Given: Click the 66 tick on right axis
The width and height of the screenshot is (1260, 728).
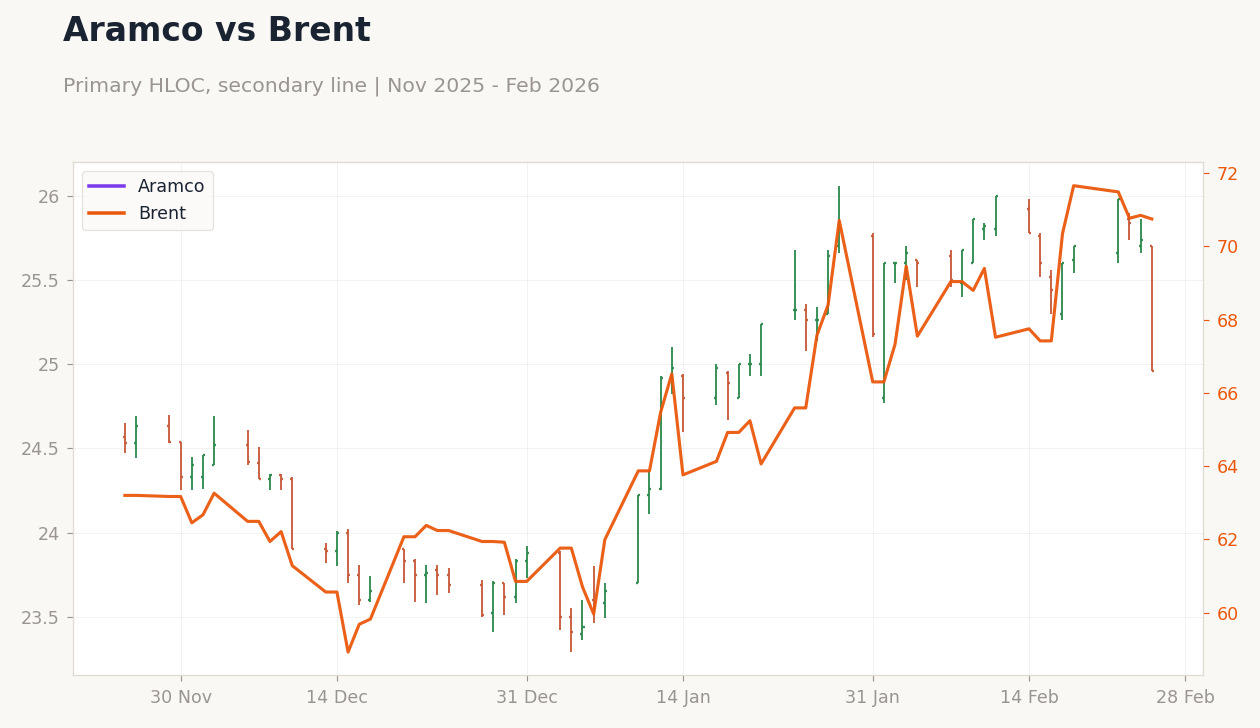Looking at the screenshot, I should (x=1227, y=394).
